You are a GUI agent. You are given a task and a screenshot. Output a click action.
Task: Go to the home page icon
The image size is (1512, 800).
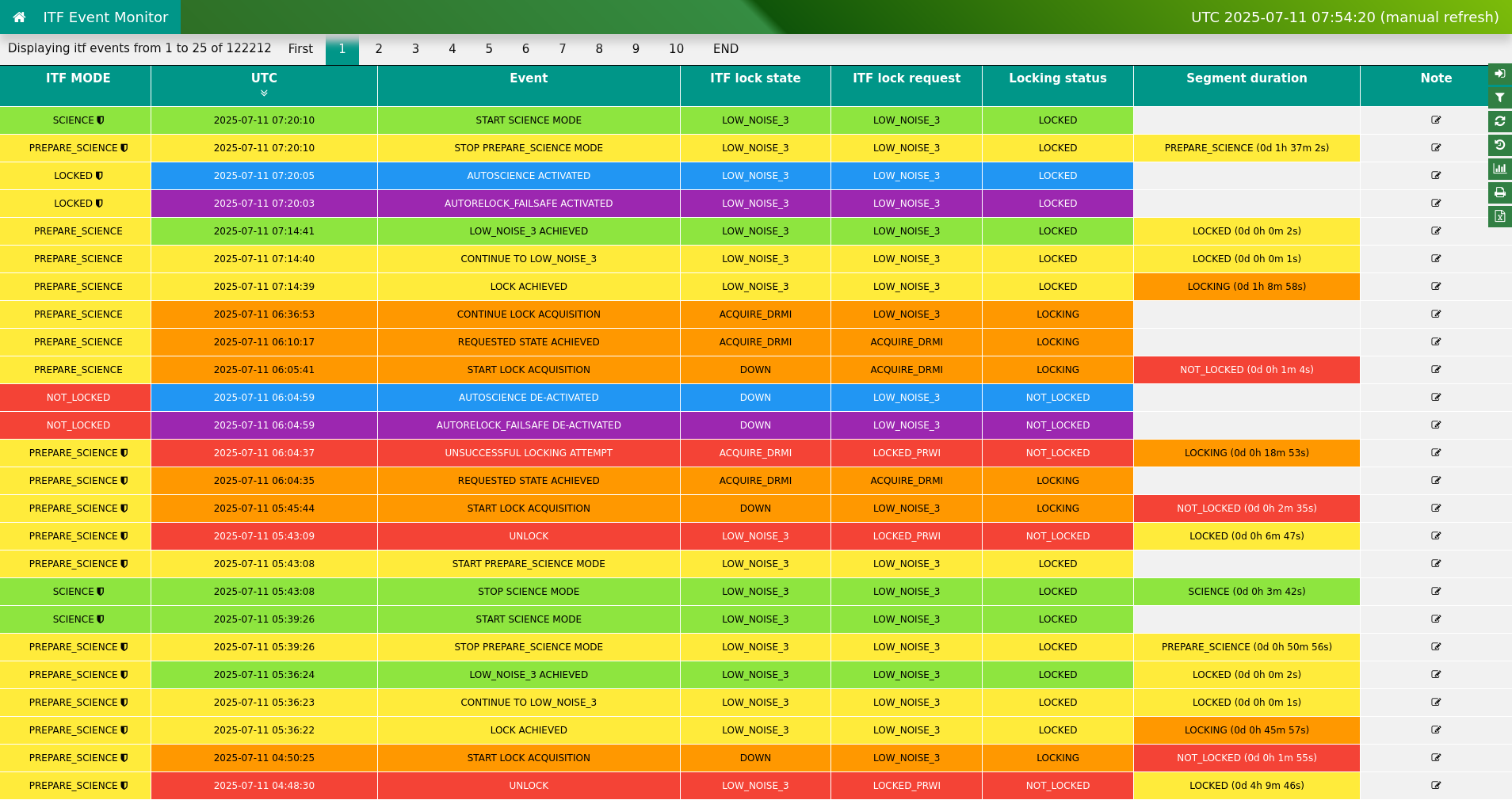coord(19,17)
